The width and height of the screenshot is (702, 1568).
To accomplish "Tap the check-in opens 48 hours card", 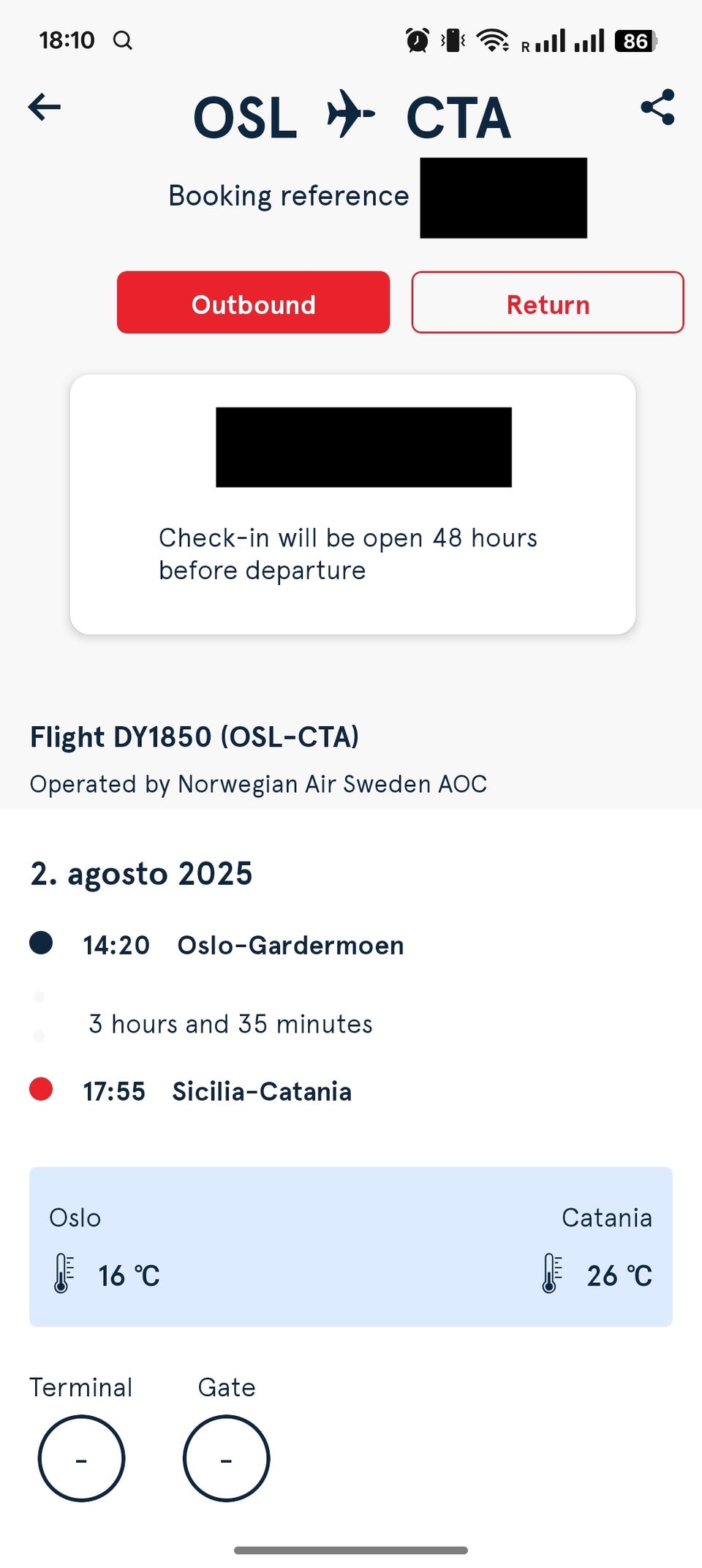I will pyautogui.click(x=352, y=504).
